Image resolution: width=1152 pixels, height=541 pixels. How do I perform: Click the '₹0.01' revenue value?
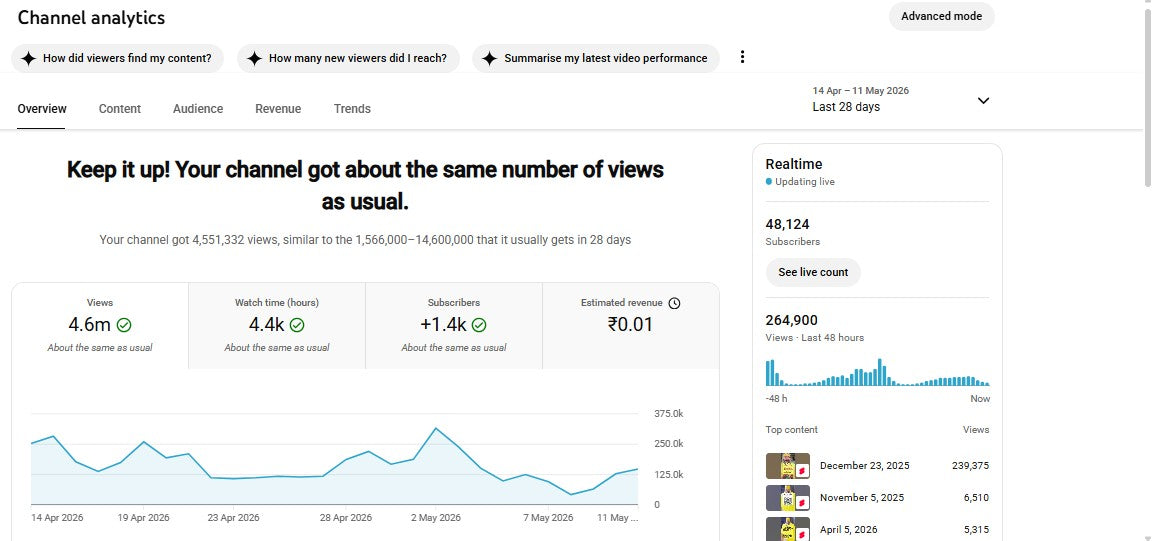point(630,324)
